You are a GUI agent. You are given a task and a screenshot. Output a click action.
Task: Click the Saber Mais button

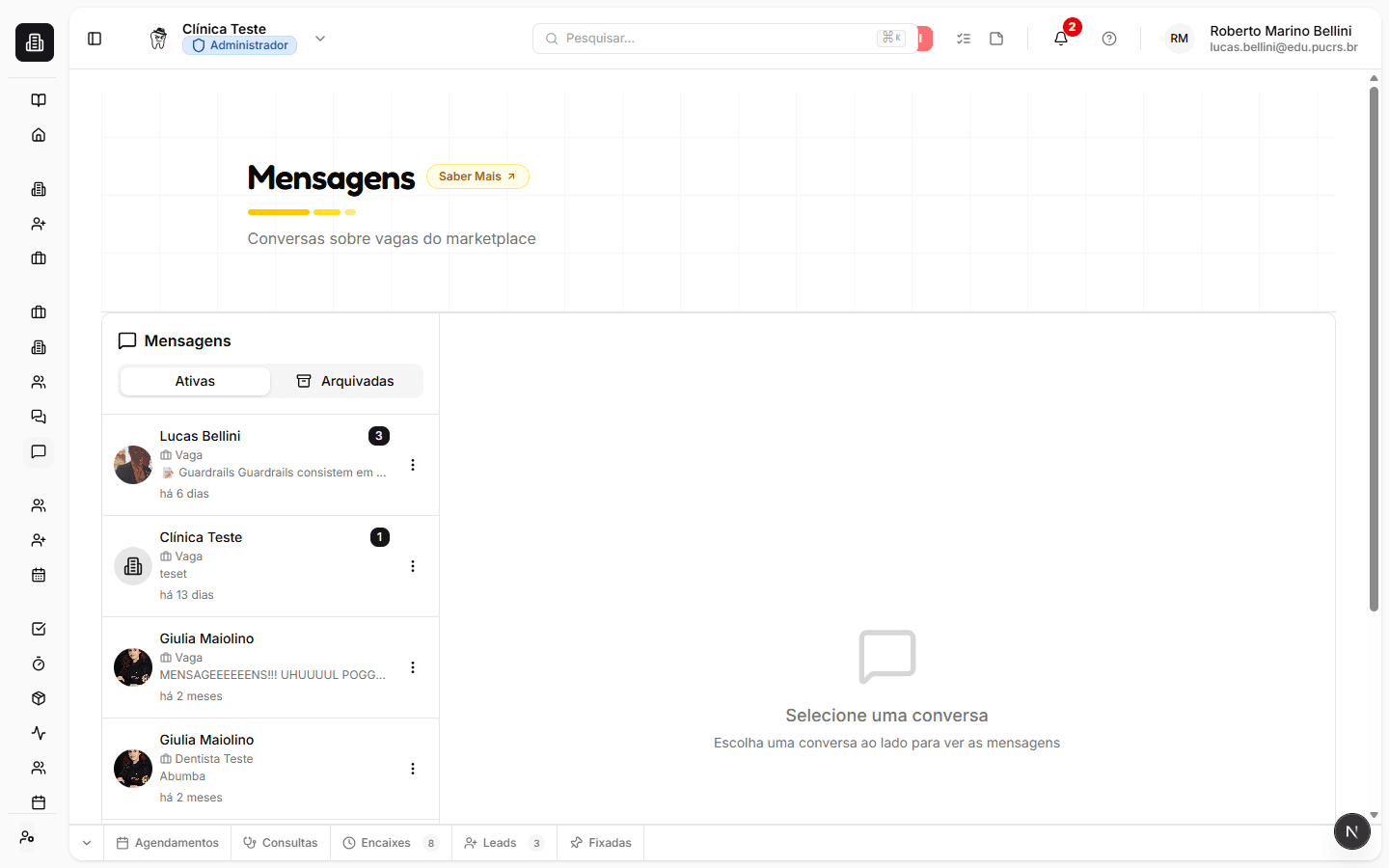click(477, 176)
